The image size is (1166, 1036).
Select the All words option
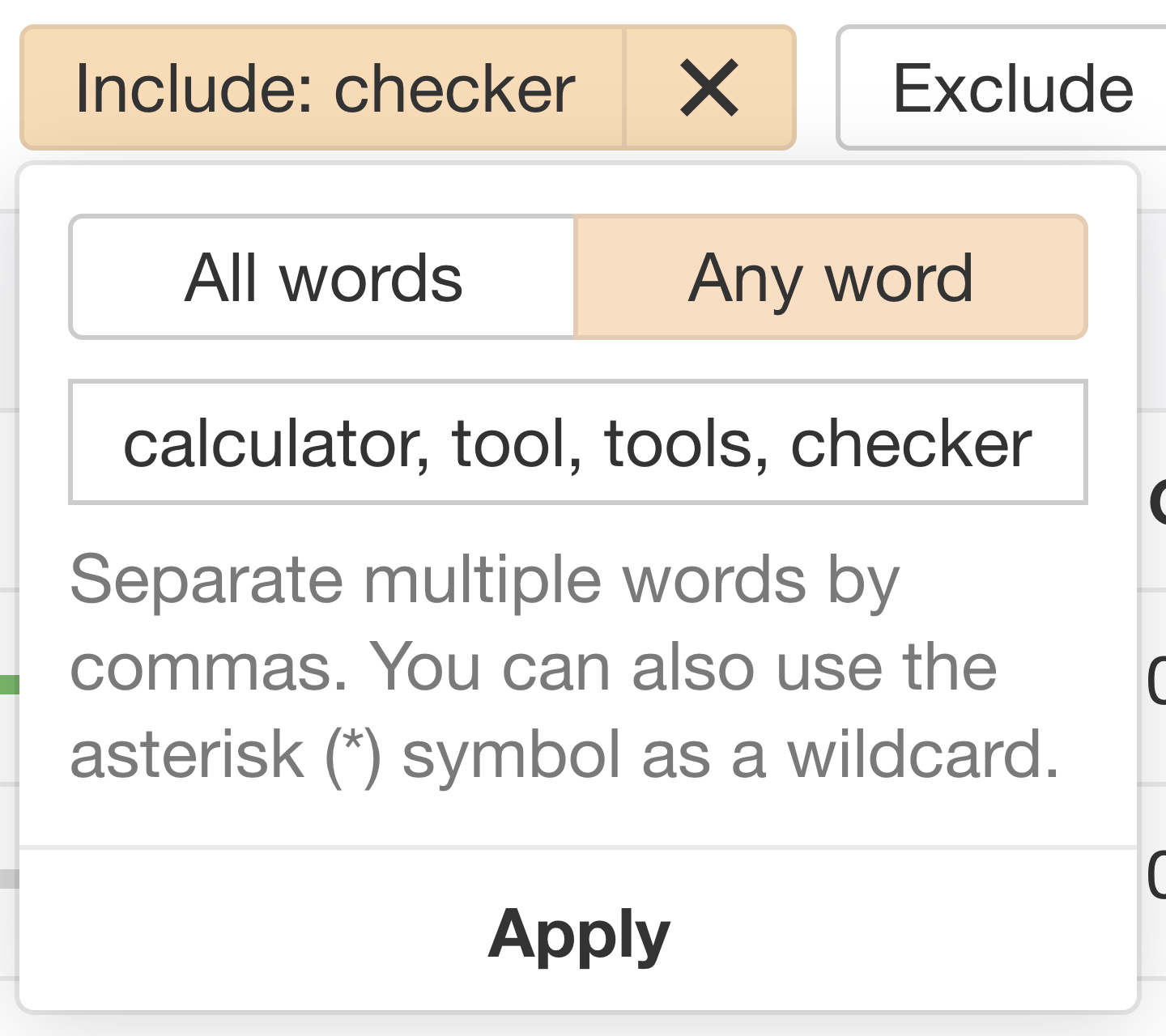click(323, 278)
